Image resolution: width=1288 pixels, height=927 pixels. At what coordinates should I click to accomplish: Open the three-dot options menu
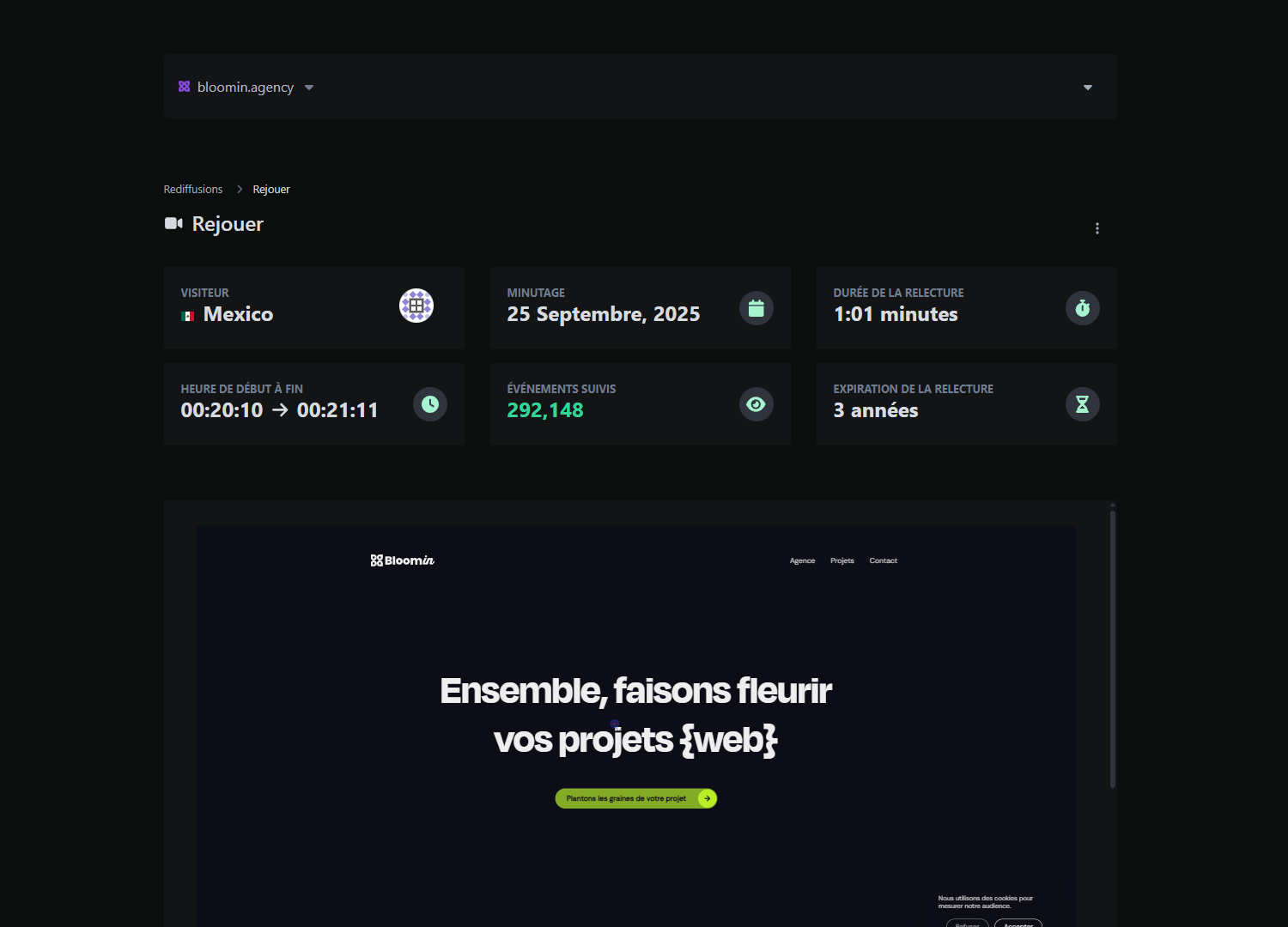coord(1097,228)
